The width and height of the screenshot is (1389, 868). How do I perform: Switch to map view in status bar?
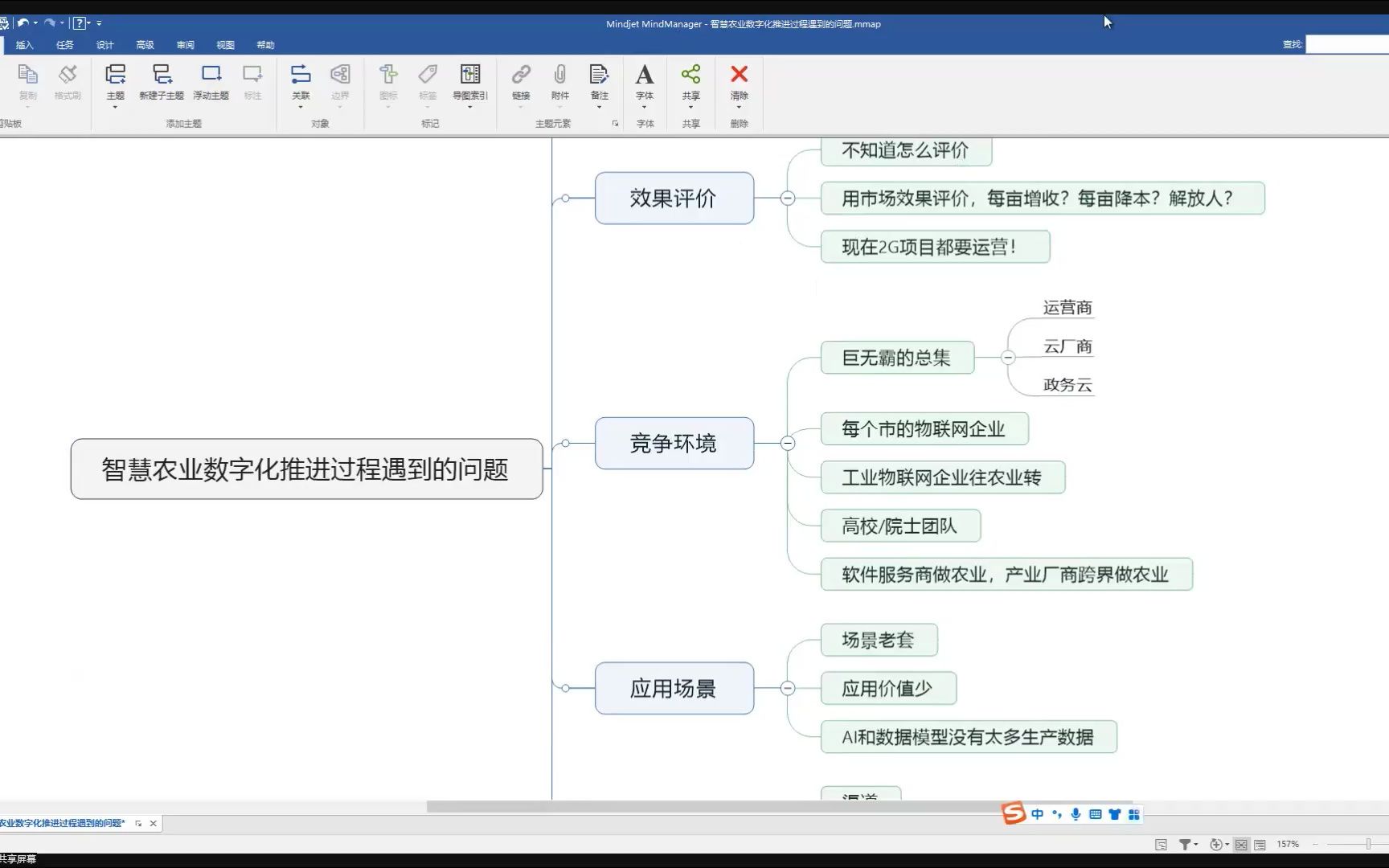point(1241,844)
